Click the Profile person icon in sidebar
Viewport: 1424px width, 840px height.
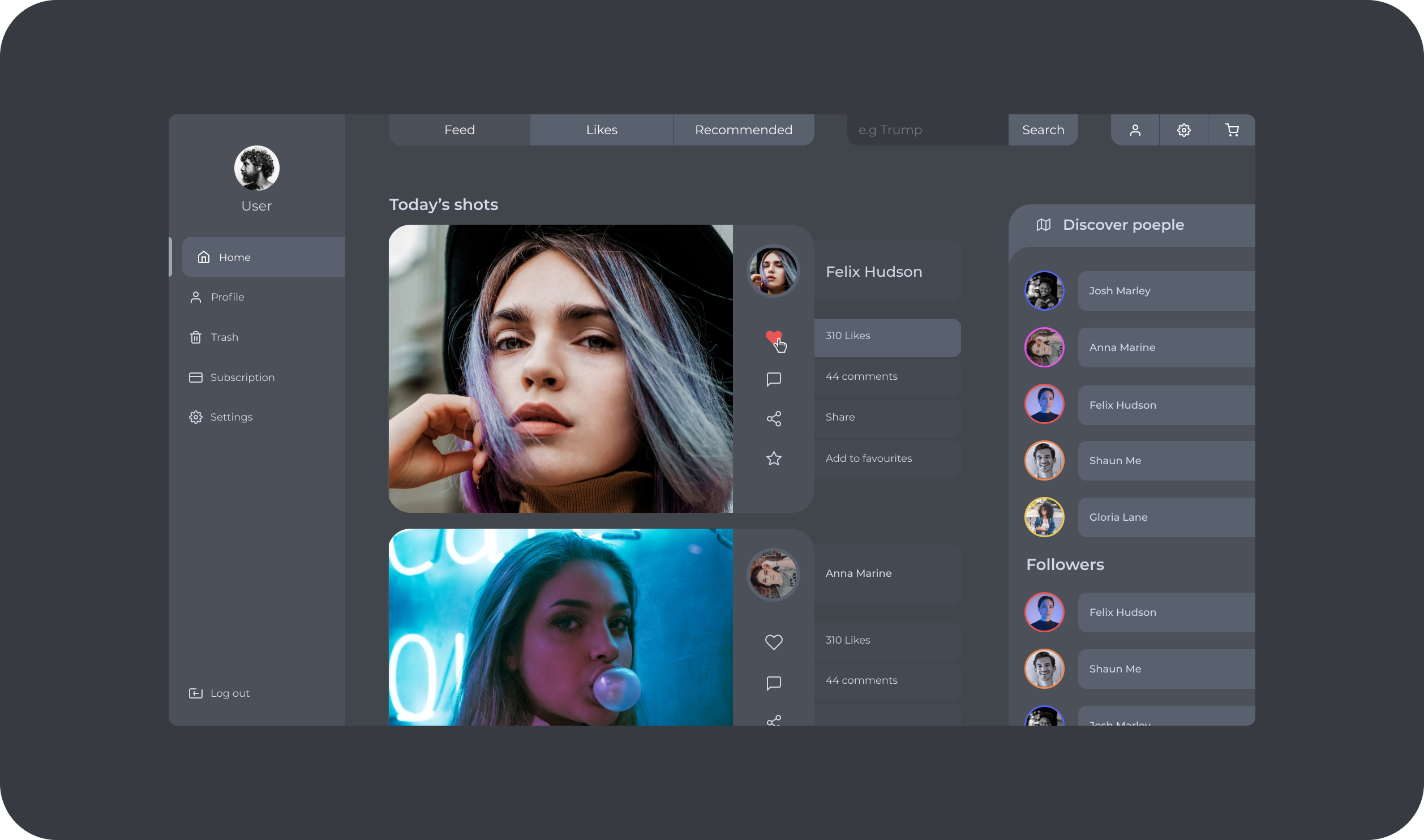coord(196,297)
